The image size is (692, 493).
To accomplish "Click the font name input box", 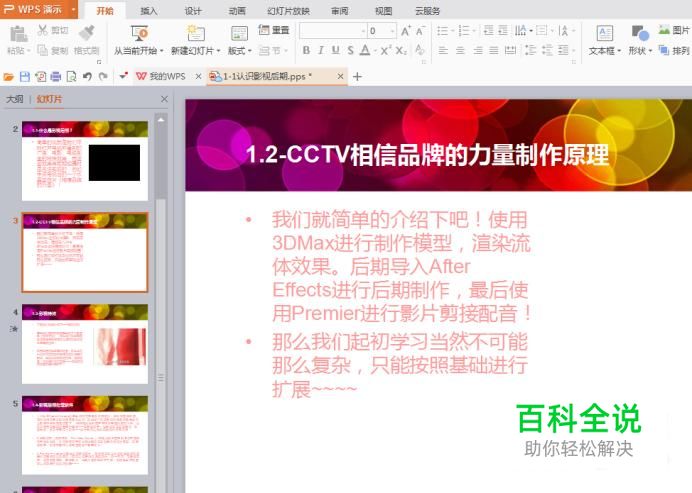I will [331, 31].
